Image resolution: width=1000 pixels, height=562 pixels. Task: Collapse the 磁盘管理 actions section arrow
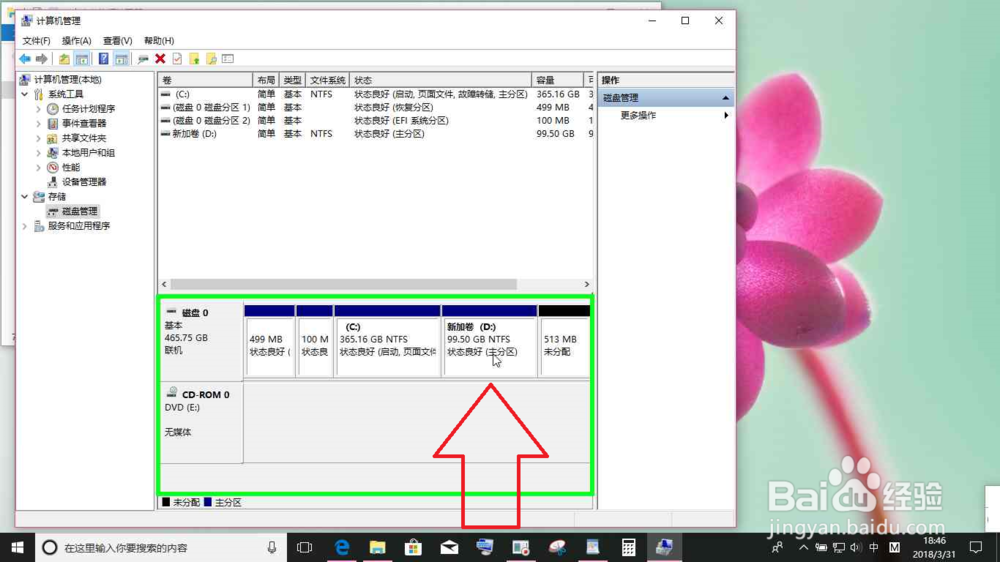pos(725,98)
